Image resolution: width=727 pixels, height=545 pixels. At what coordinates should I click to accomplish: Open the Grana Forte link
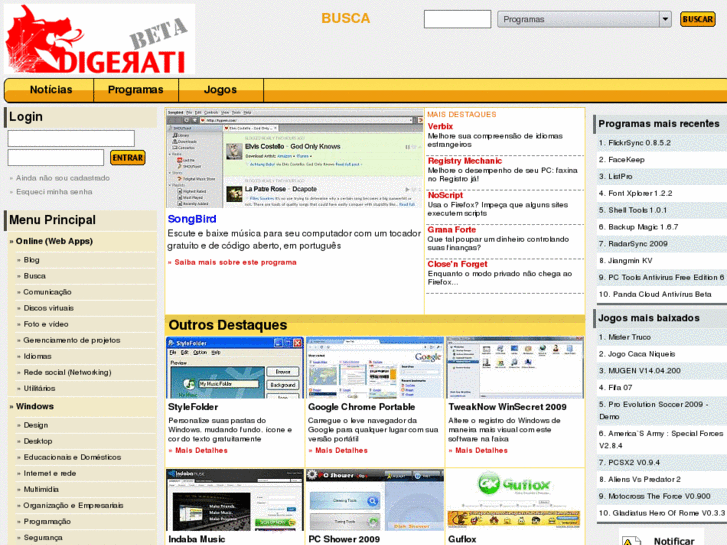click(452, 230)
